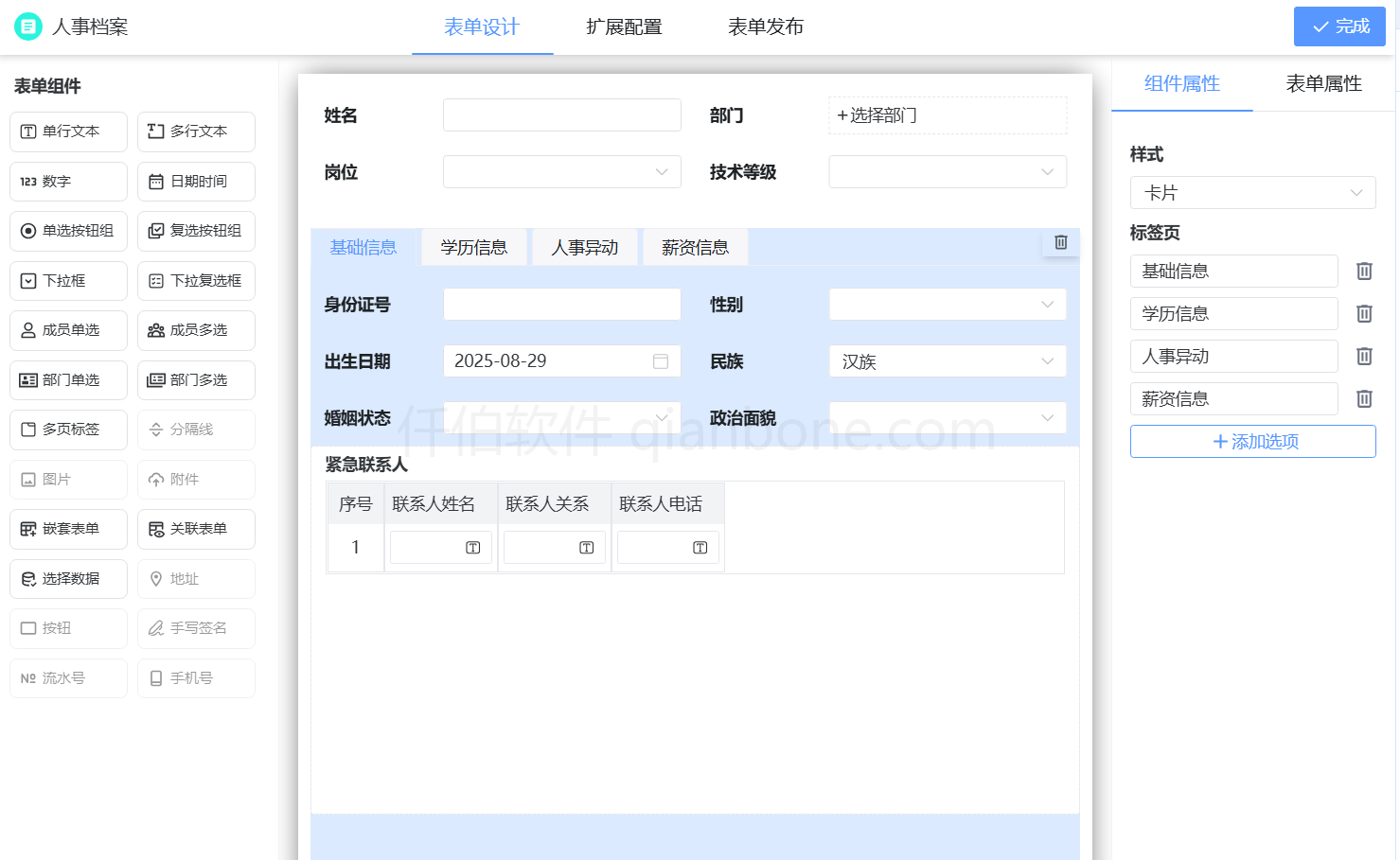The height and width of the screenshot is (860, 1400).
Task: Click the 姓名 input field
Action: click(561, 114)
